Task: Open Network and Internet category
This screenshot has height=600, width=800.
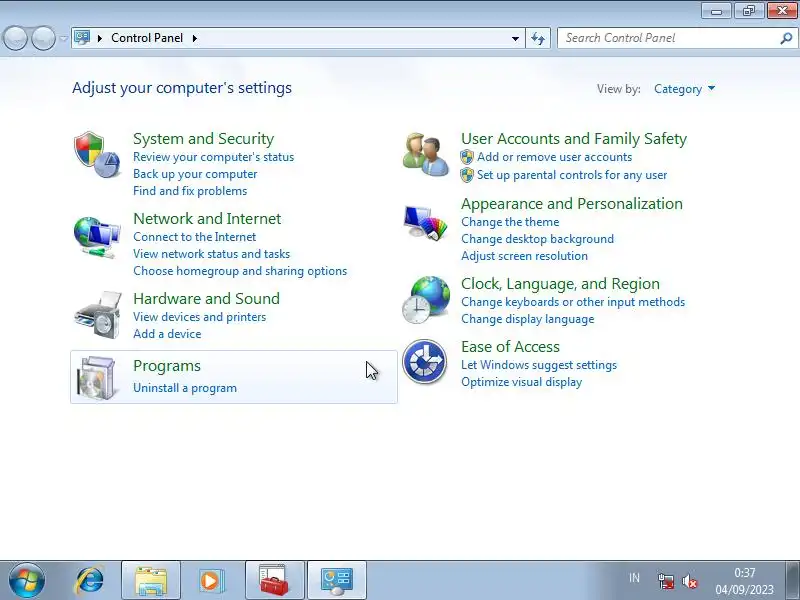Action: (x=207, y=218)
